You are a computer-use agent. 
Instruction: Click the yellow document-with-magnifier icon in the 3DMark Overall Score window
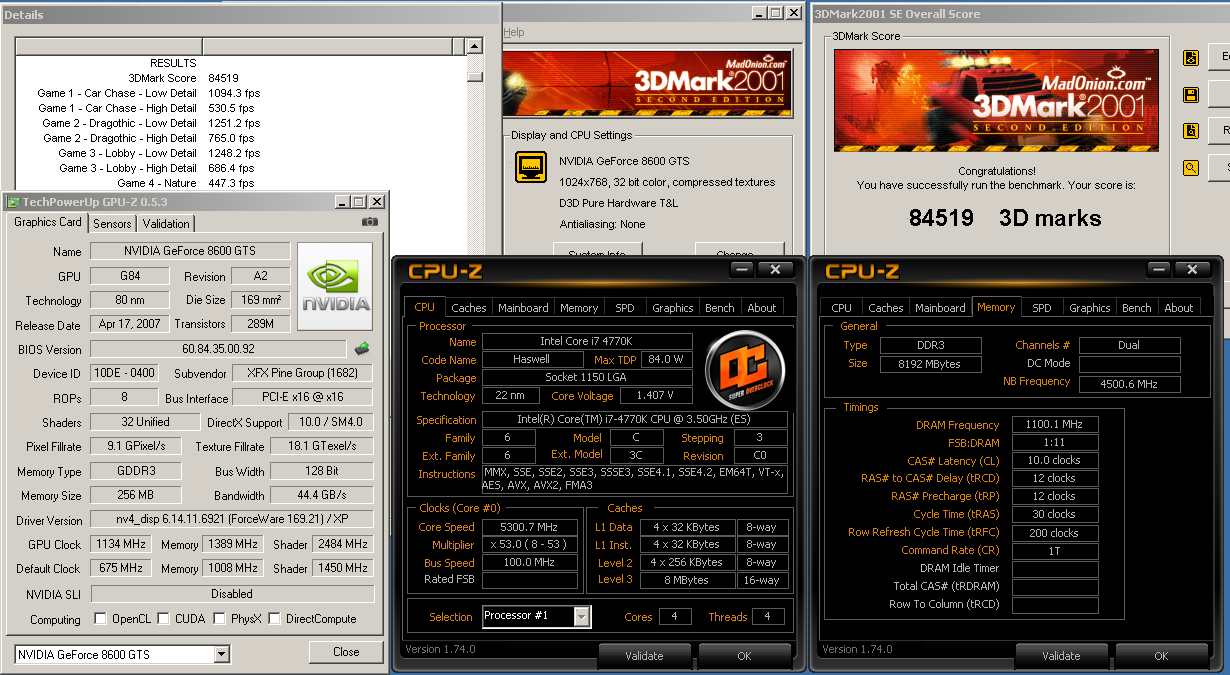click(x=1190, y=131)
